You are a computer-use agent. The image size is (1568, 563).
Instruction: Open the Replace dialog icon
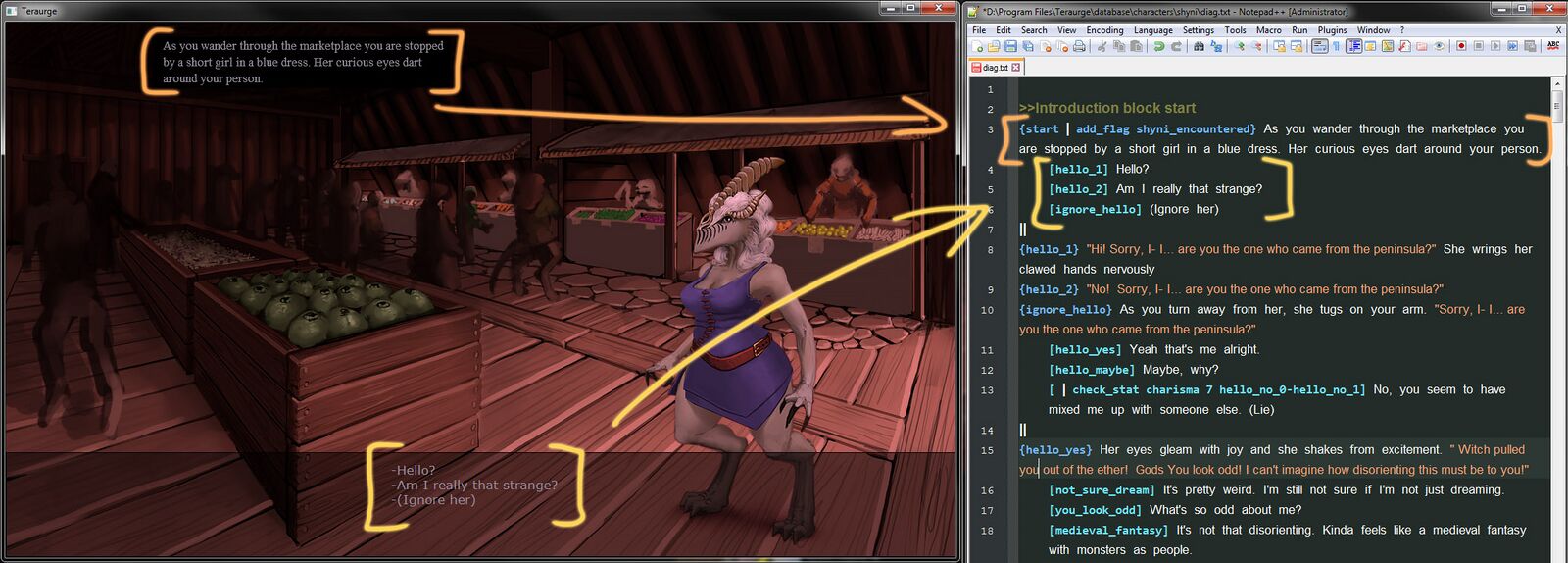click(x=1216, y=46)
